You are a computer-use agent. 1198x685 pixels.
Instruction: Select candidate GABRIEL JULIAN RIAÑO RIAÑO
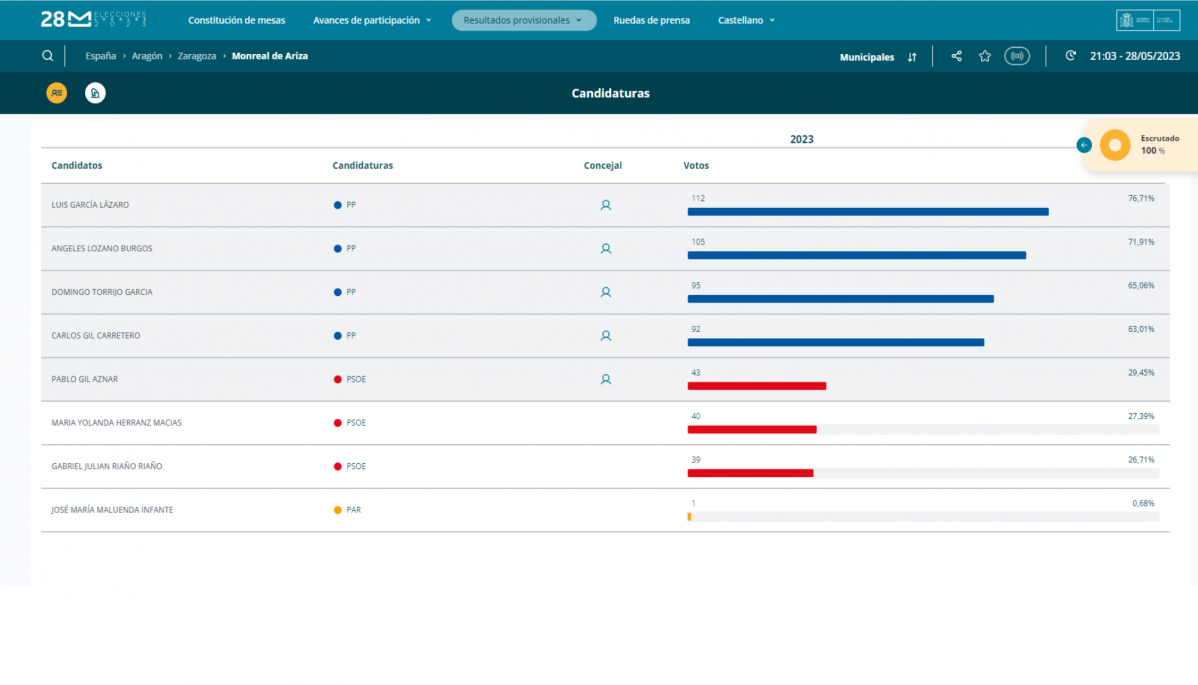coord(106,466)
